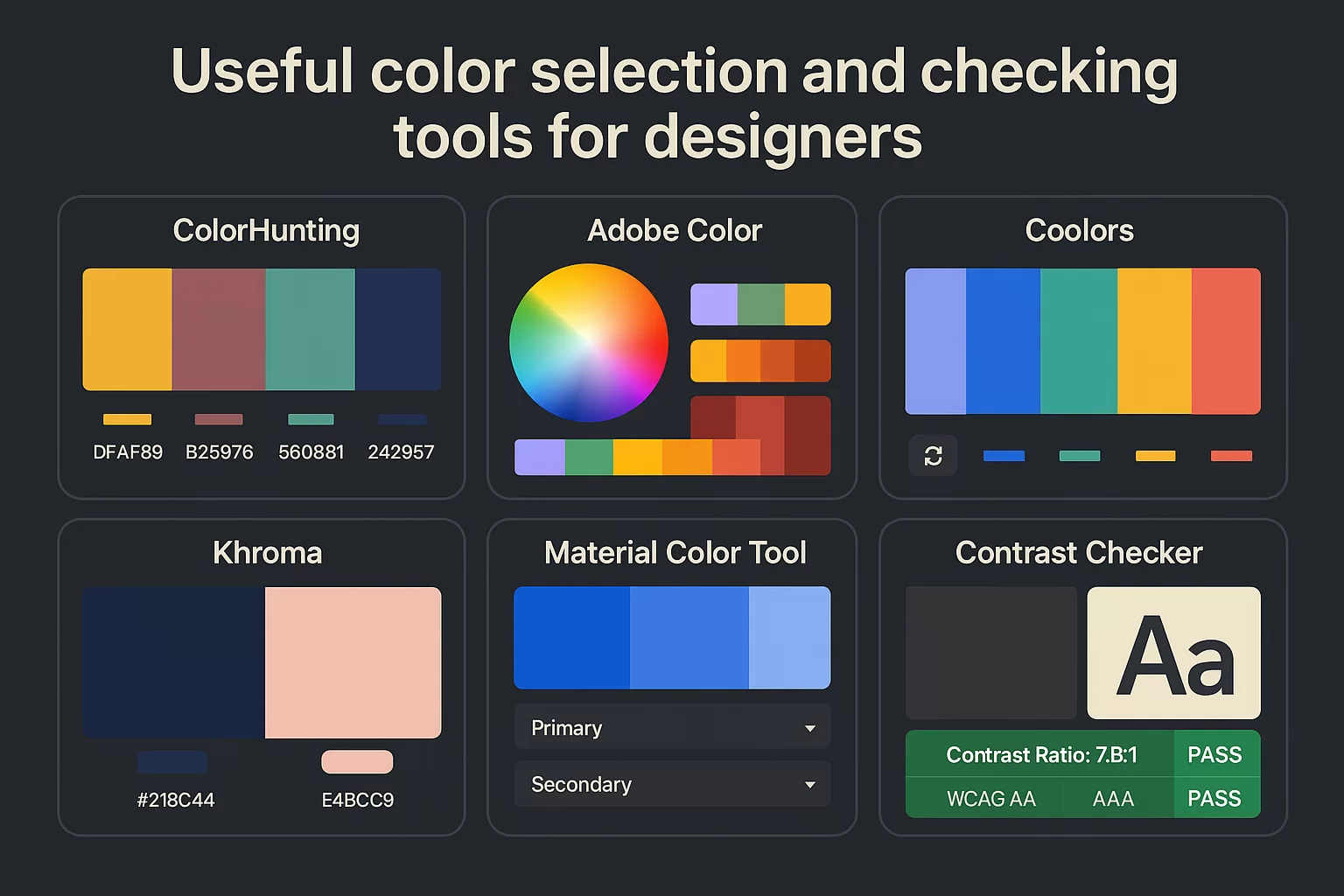This screenshot has width=1344, height=896.
Task: Select the large blue swatch in Coolors palette
Action: (1003, 341)
